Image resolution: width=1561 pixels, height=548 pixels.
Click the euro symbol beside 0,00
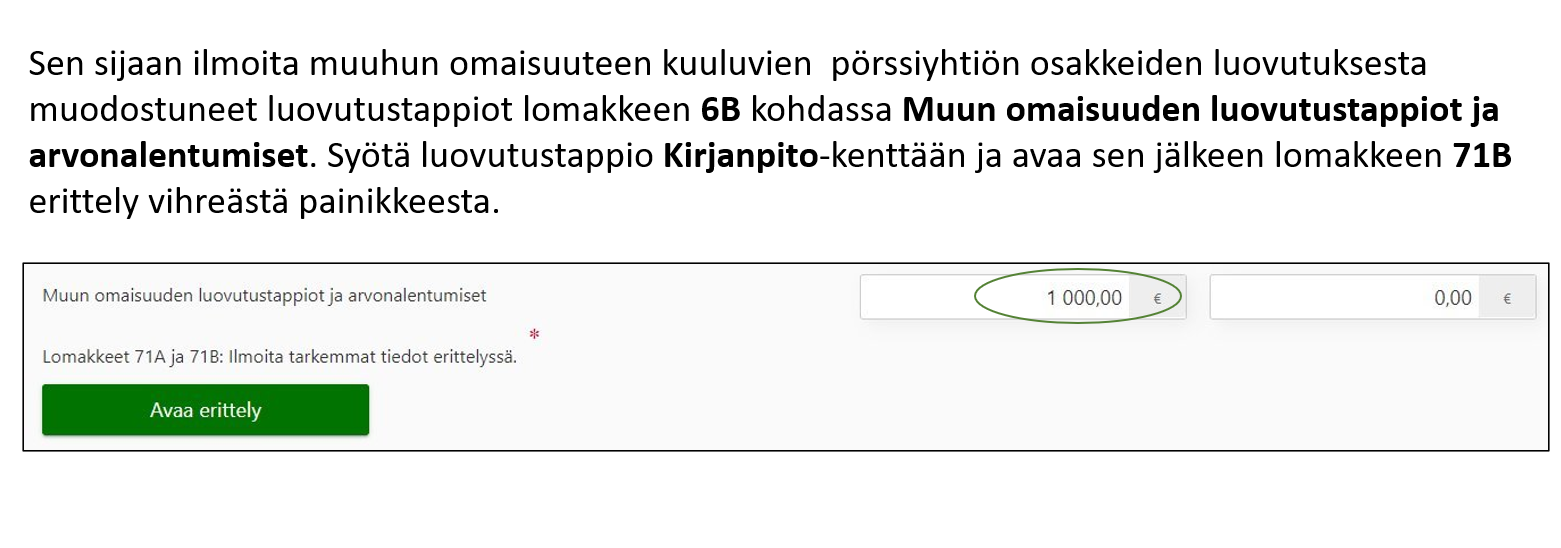(1507, 298)
